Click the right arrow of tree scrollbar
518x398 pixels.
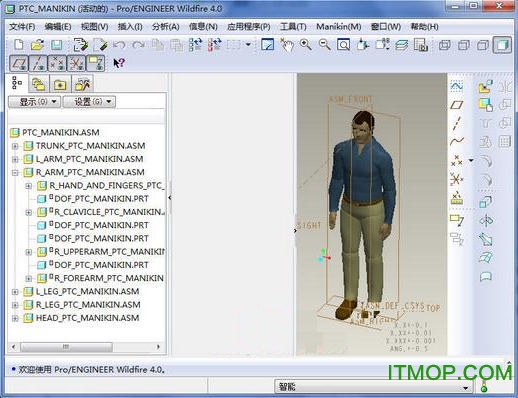tap(158, 347)
